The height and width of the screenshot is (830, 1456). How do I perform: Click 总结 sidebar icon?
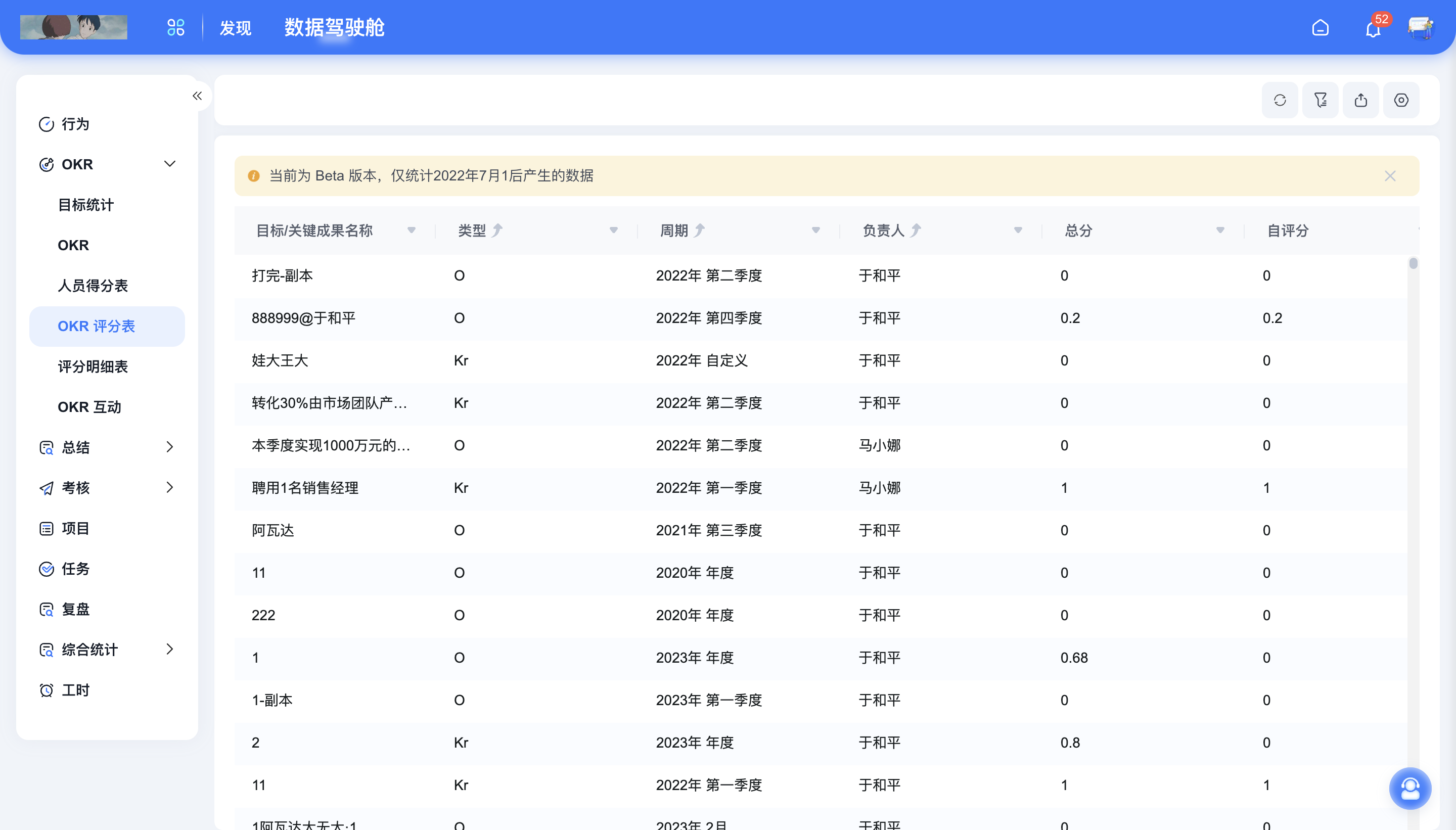coord(46,447)
